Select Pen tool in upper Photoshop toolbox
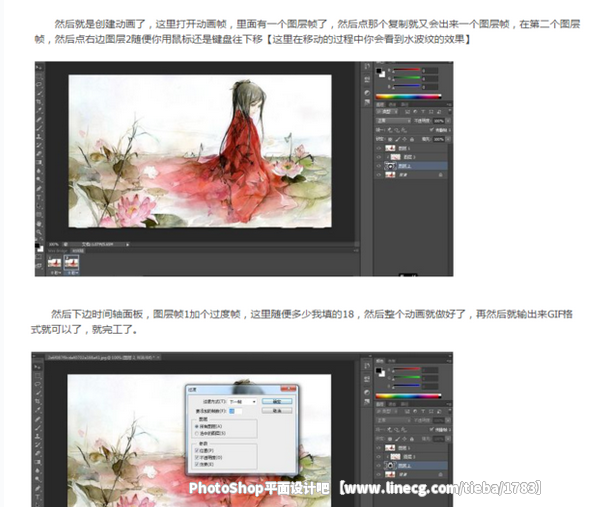The image size is (597, 507). coord(39,188)
